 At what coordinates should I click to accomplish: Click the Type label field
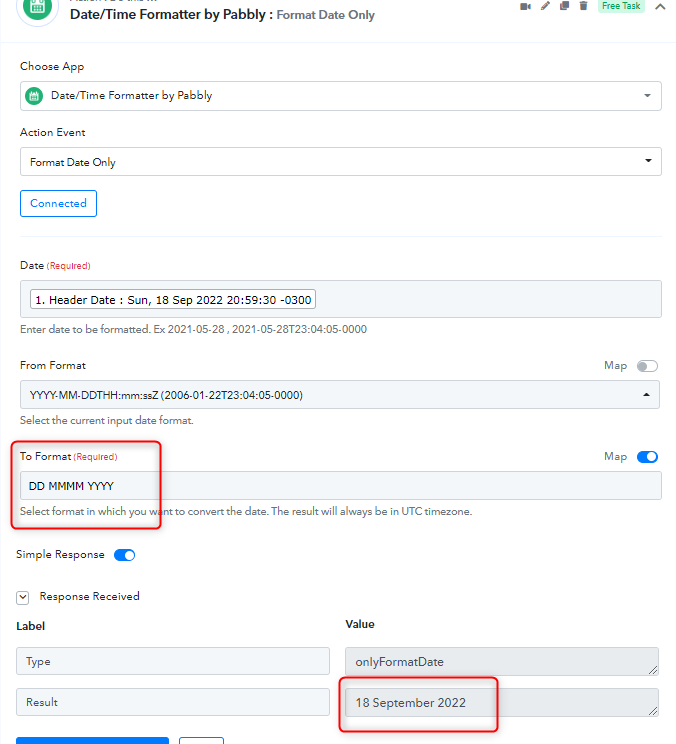[173, 661]
